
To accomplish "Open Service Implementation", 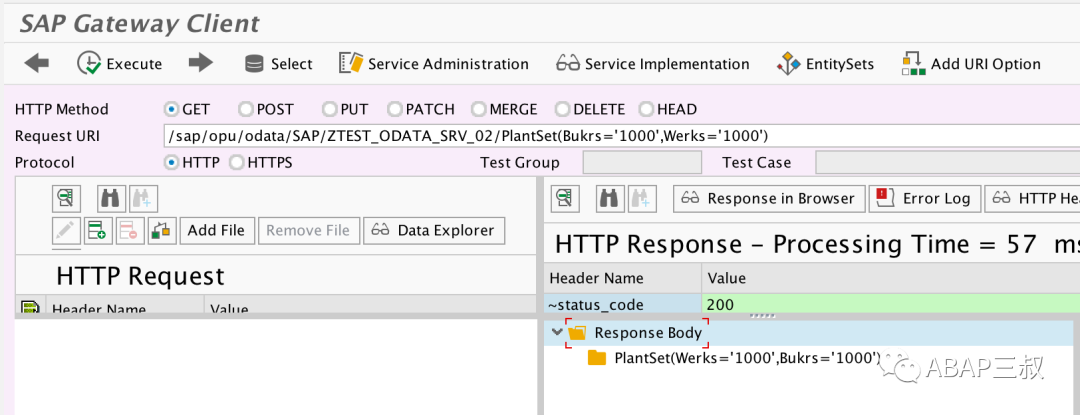I will (x=652, y=64).
